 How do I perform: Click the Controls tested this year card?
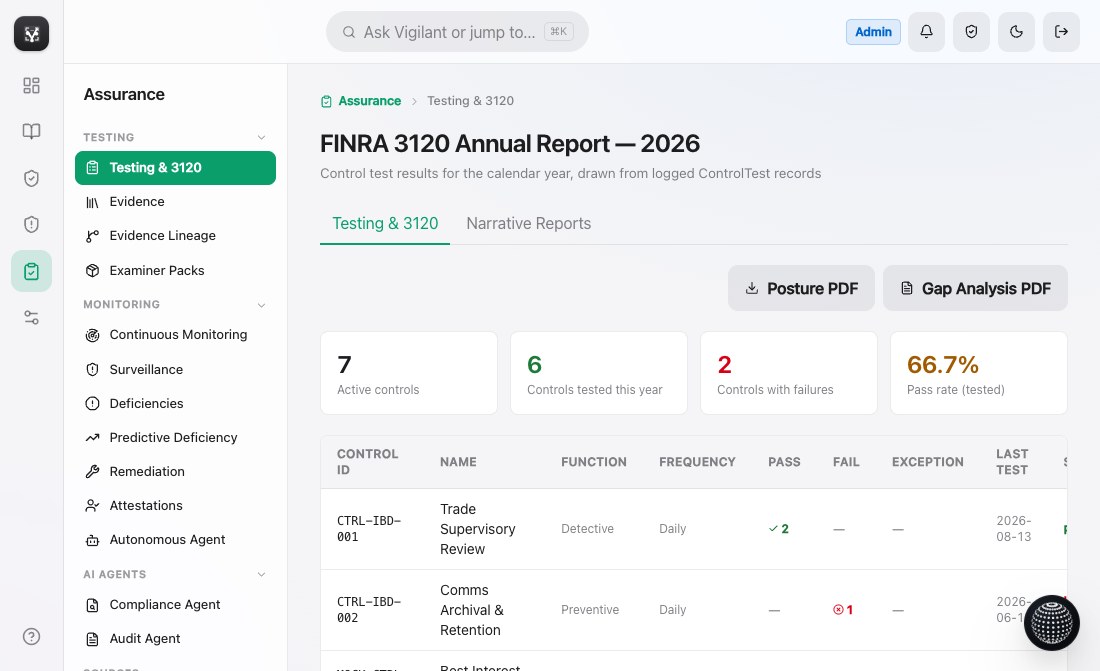pyautogui.click(x=599, y=373)
